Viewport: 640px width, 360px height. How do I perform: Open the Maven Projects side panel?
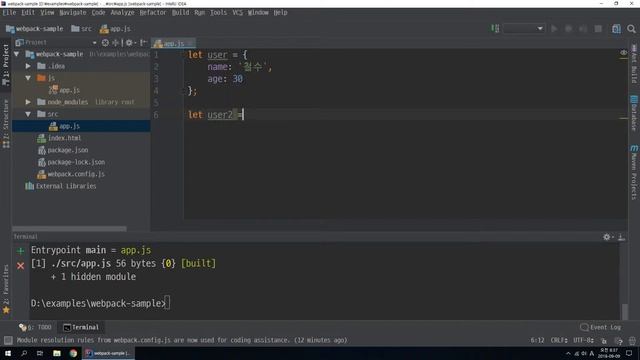(634, 172)
